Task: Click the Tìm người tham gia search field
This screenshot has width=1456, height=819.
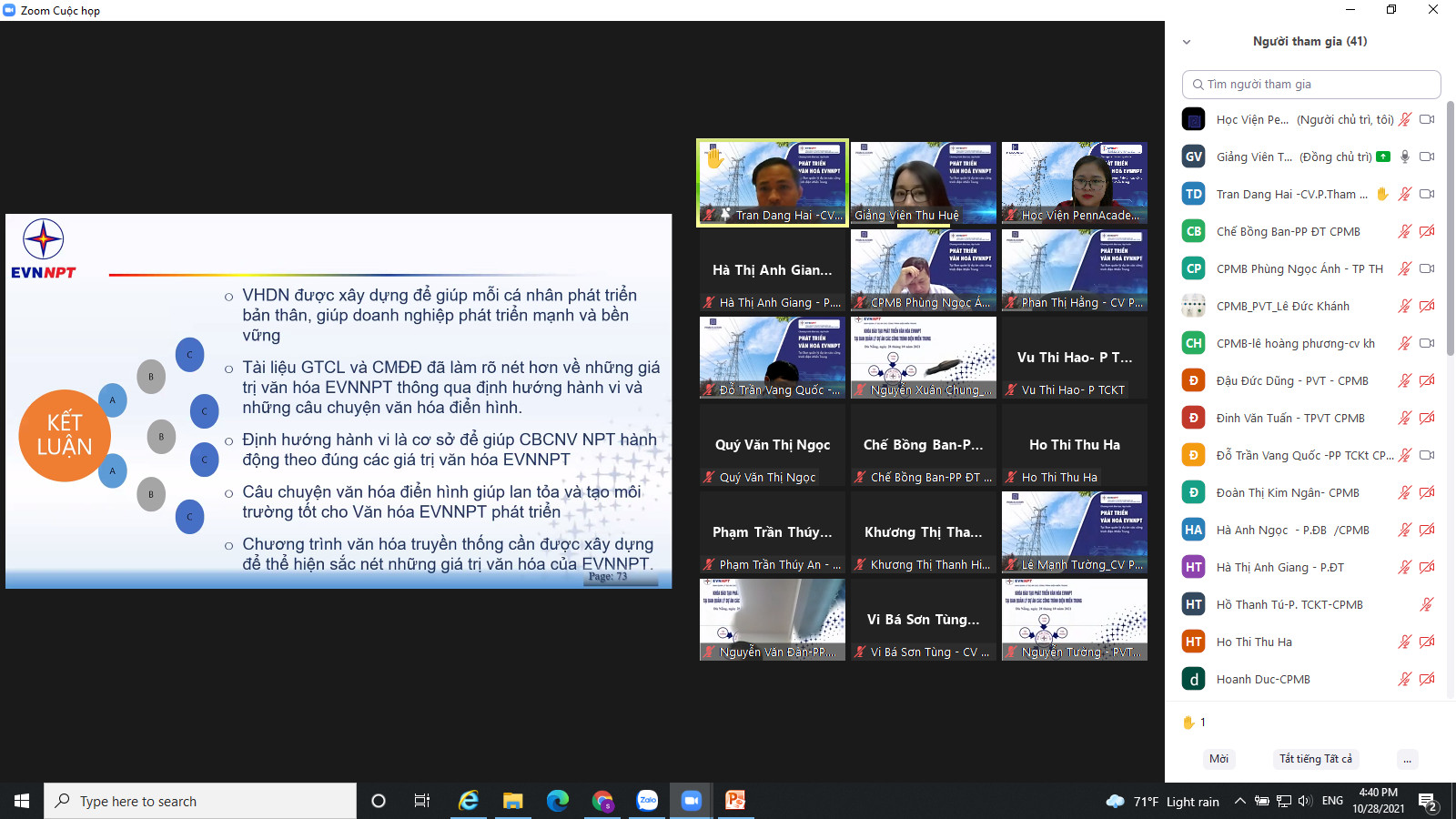Action: click(x=1311, y=84)
